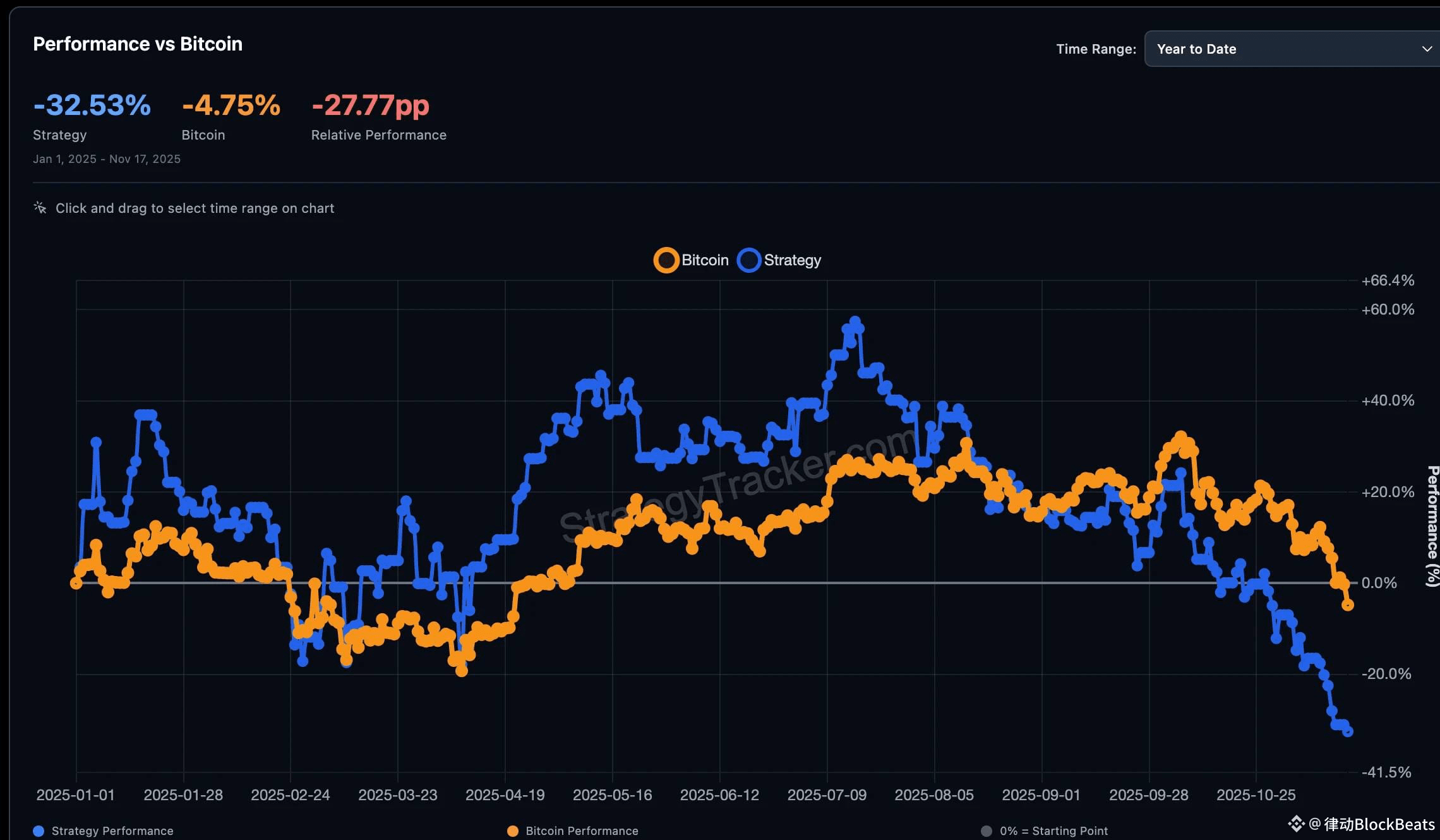Click the orange Bitcoin Performance dot
1440x840 pixels.
click(x=513, y=831)
